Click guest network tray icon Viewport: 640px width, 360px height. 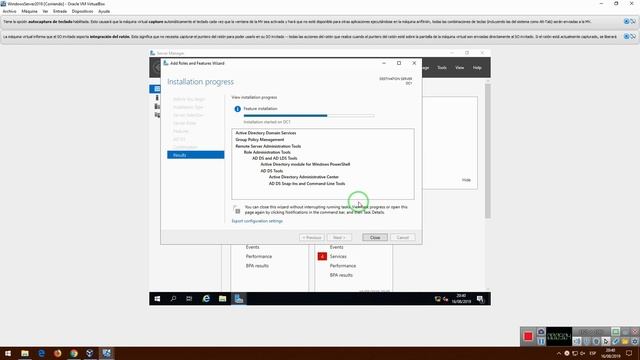(438, 299)
